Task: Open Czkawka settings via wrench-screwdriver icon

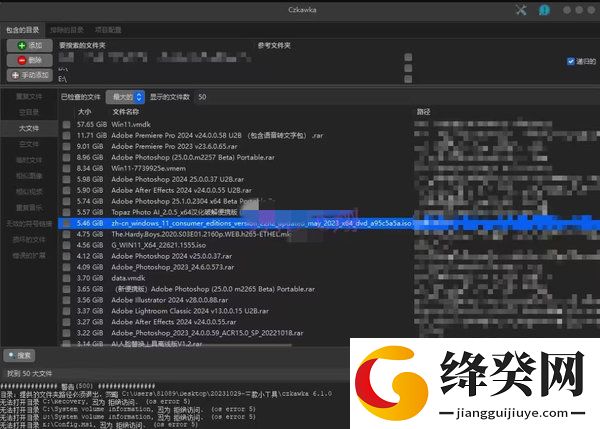Action: pyautogui.click(x=521, y=10)
